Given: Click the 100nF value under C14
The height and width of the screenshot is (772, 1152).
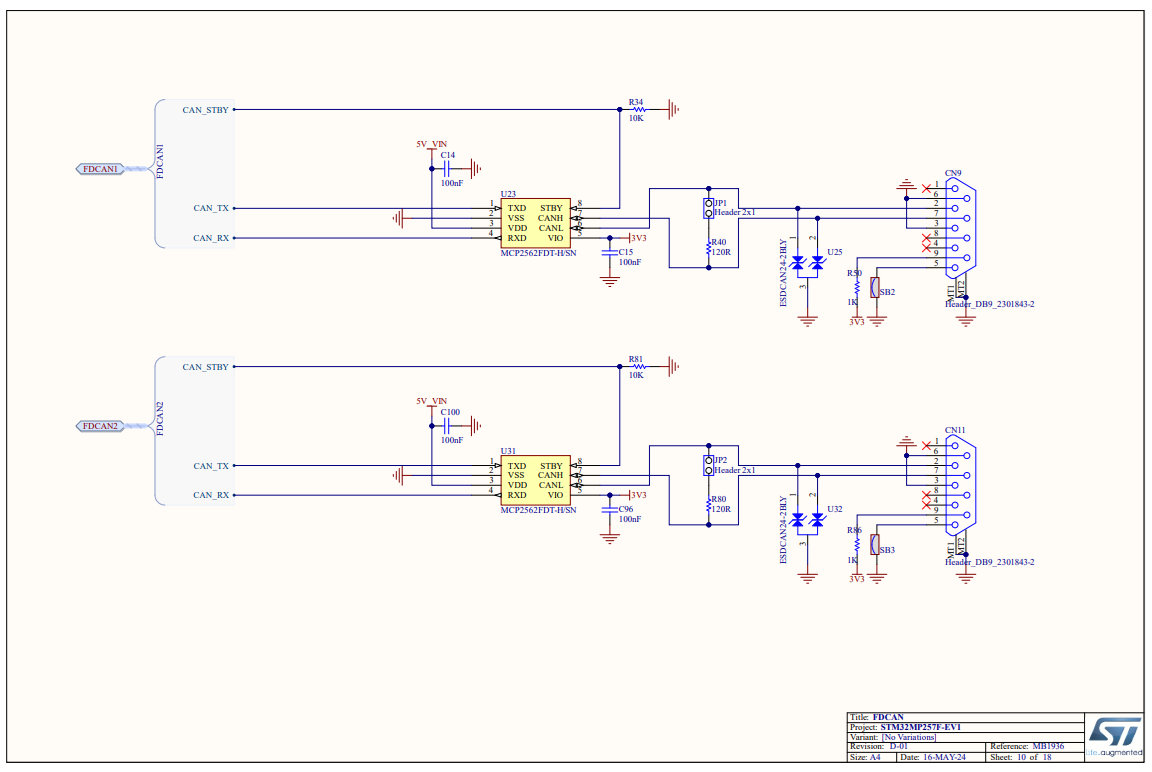Looking at the screenshot, I should point(452,183).
